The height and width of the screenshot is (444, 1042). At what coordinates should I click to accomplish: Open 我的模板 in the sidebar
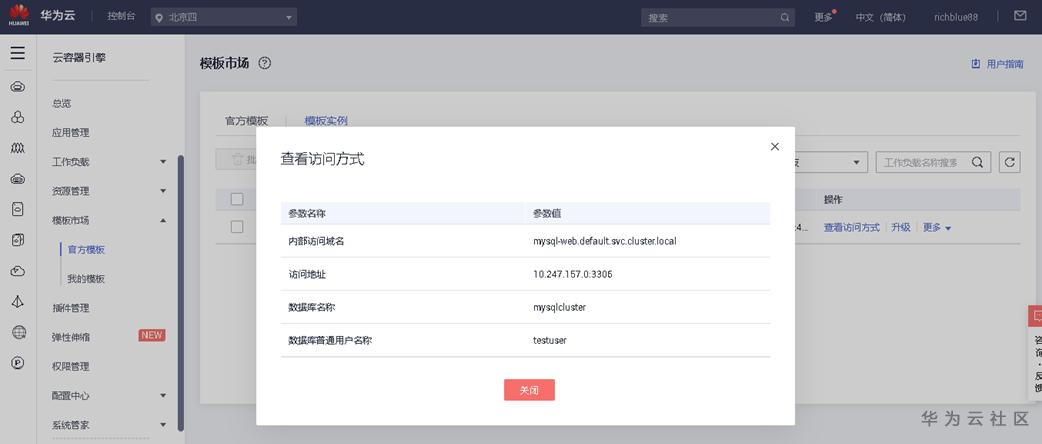tap(86, 279)
